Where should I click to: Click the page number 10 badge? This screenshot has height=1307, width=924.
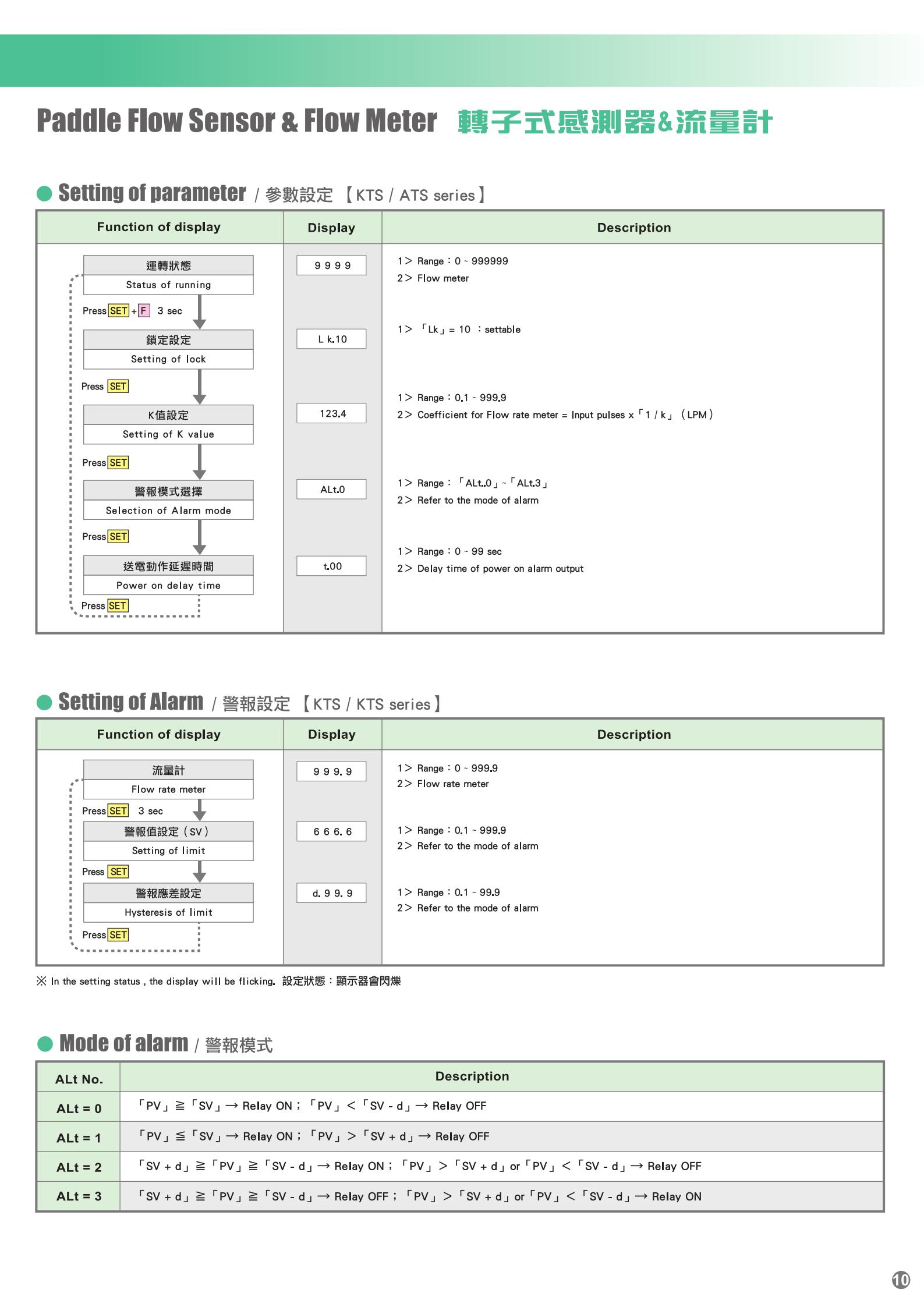(x=900, y=1280)
